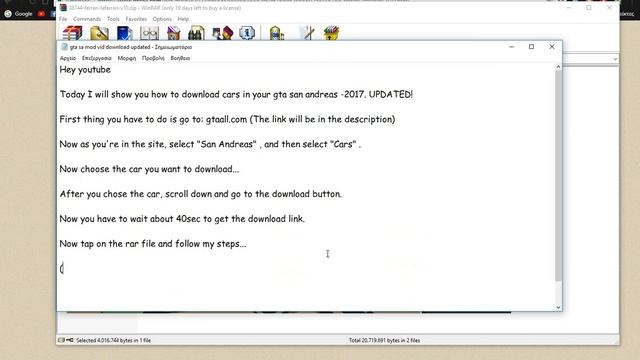Close the WinRAR window
Screen dimensions: 640x360
tap(609, 8)
